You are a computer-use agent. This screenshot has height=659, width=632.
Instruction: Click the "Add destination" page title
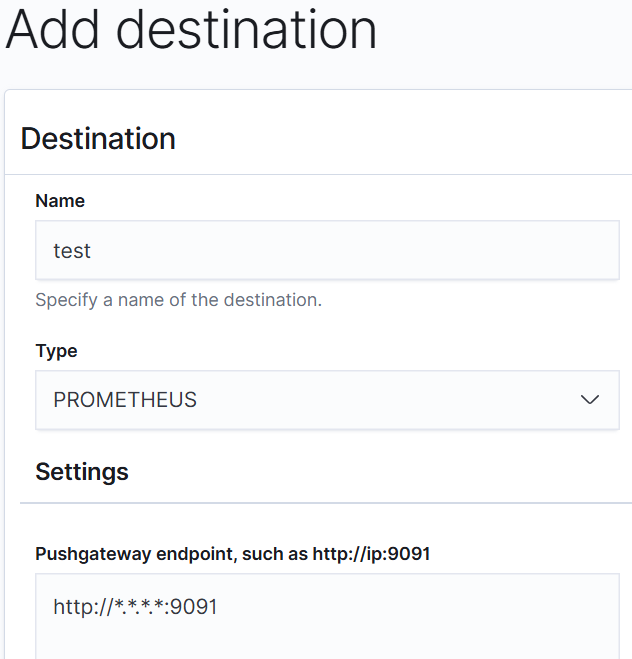pyautogui.click(x=191, y=29)
